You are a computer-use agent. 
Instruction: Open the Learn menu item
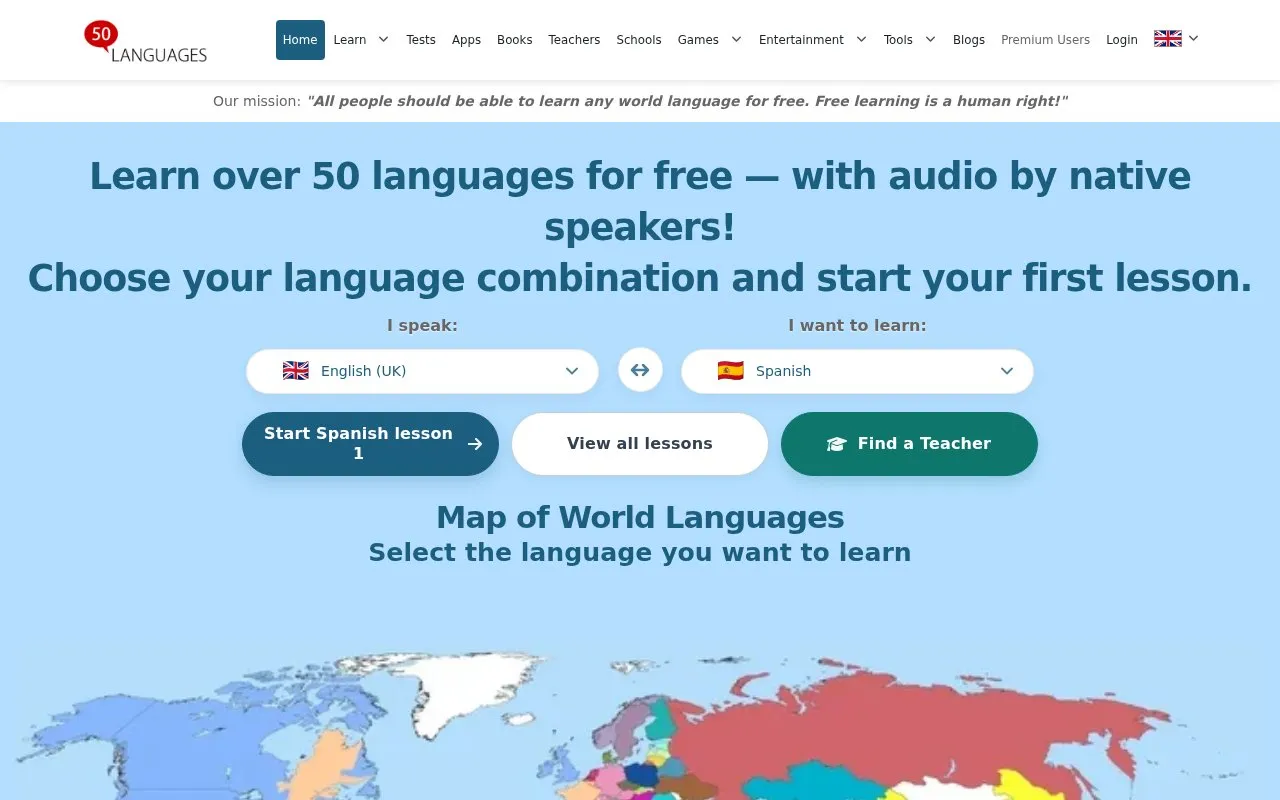click(350, 40)
